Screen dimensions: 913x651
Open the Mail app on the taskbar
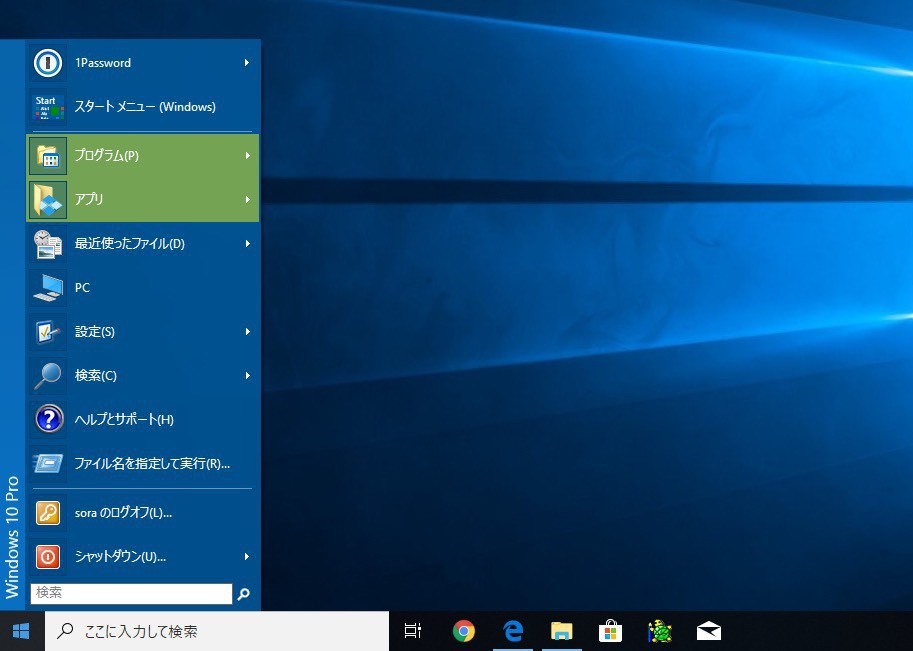pos(709,631)
